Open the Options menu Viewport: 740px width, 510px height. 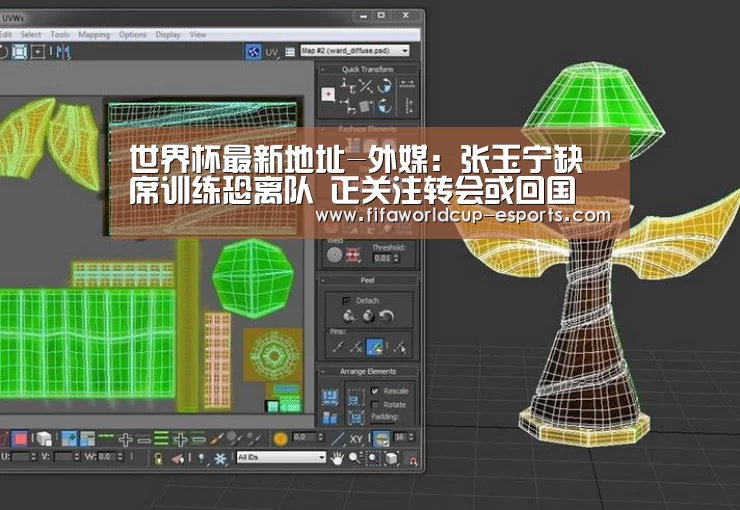pos(133,34)
